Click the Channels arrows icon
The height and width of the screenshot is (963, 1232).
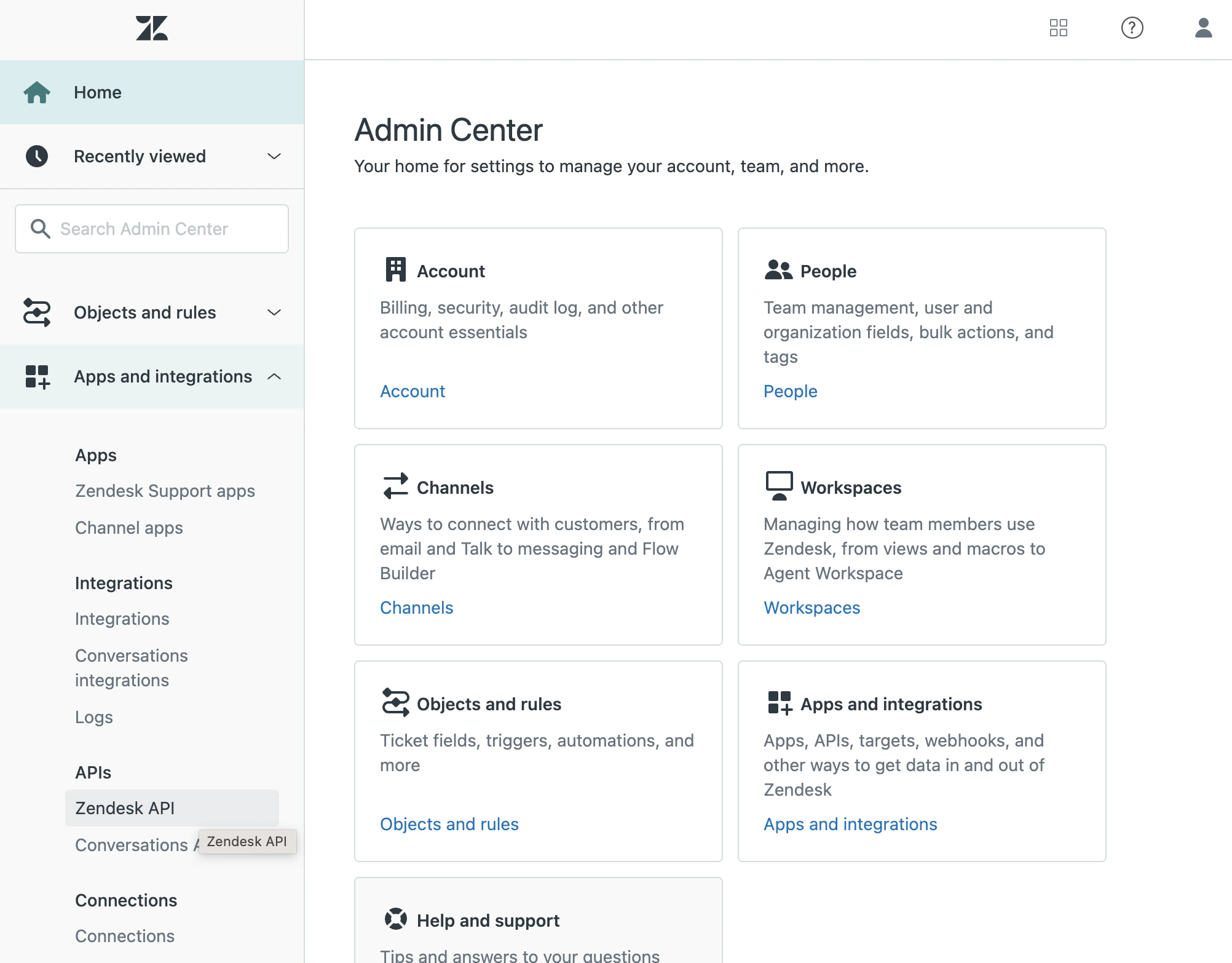(x=395, y=486)
